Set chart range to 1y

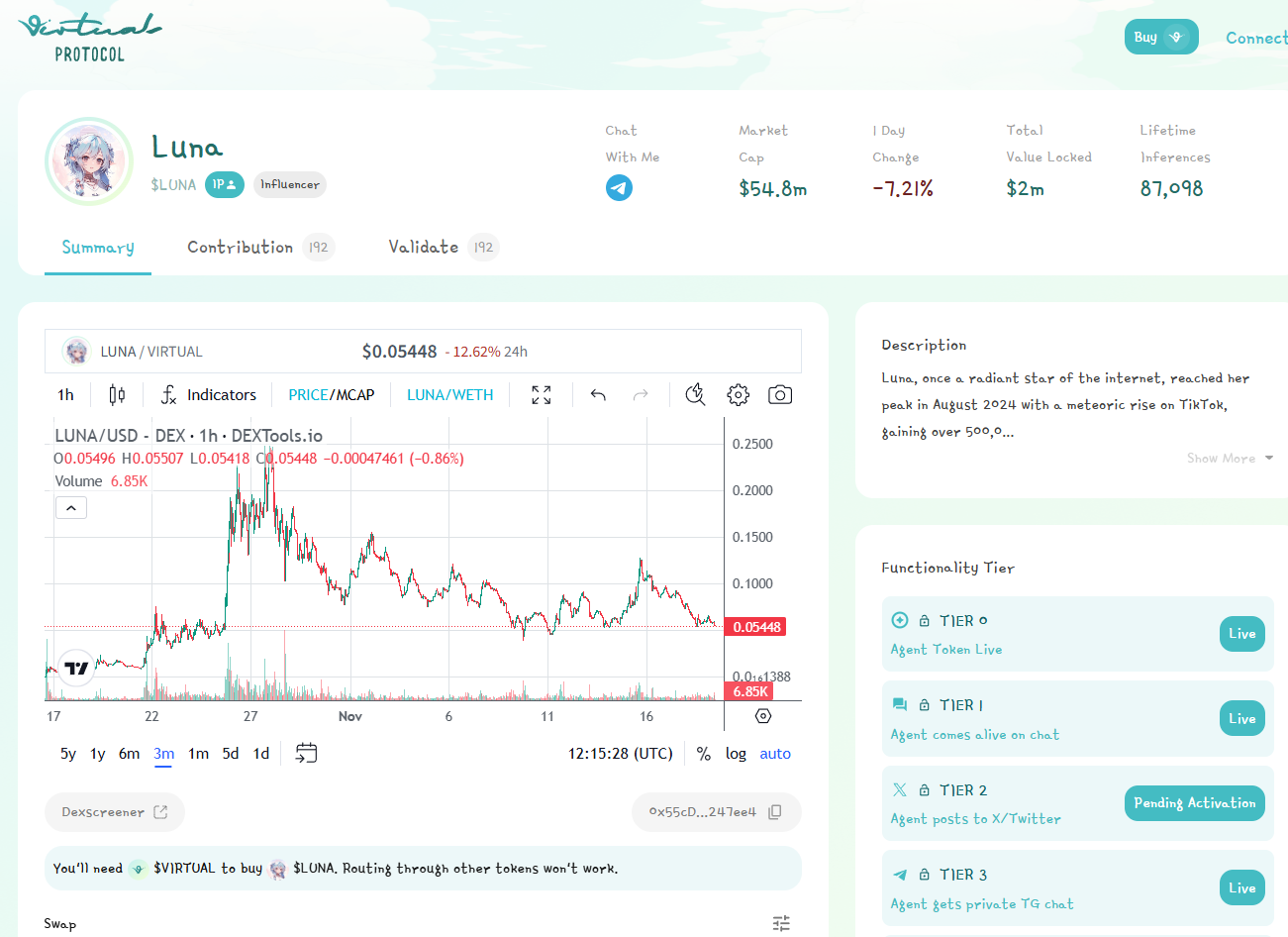point(98,753)
